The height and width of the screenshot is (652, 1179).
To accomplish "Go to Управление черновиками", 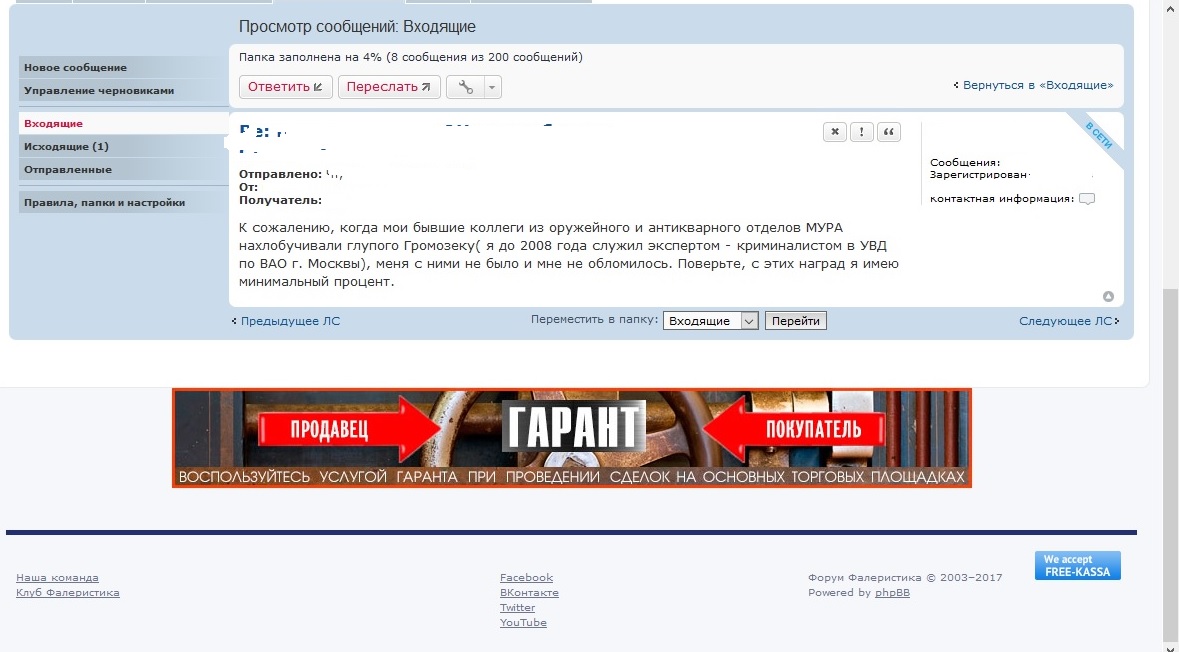I will (99, 91).
